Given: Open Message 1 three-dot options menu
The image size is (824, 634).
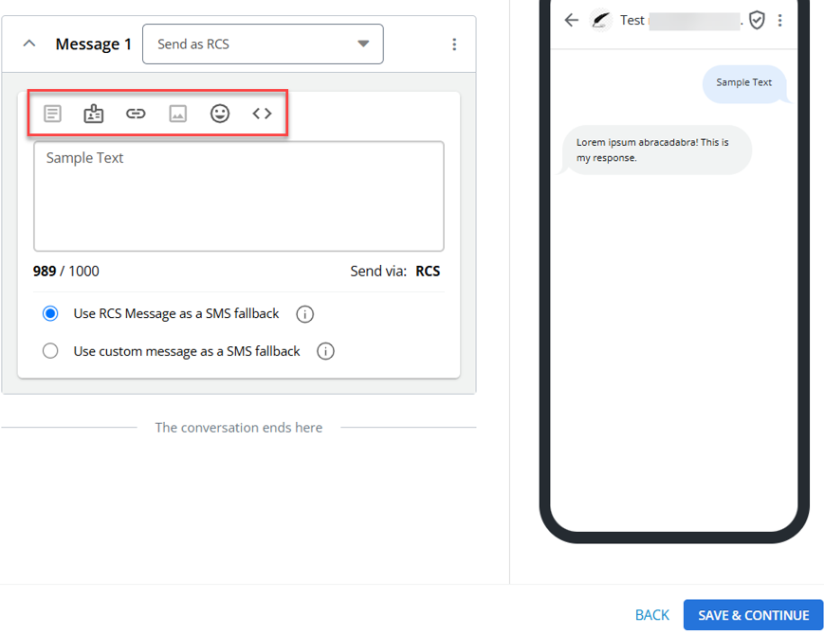Looking at the screenshot, I should point(454,44).
